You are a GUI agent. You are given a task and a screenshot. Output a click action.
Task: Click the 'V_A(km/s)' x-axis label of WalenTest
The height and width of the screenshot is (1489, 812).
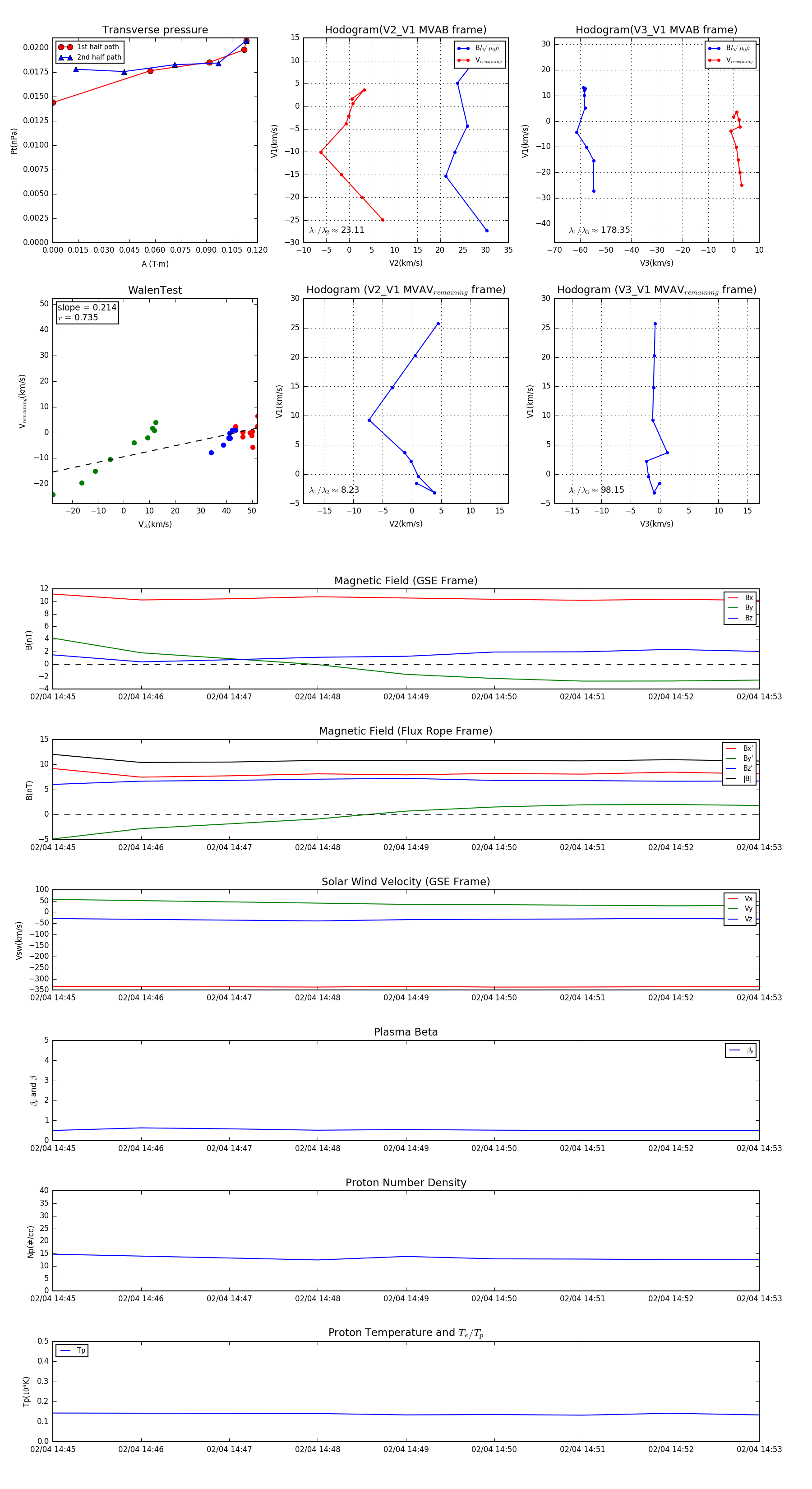click(x=155, y=524)
